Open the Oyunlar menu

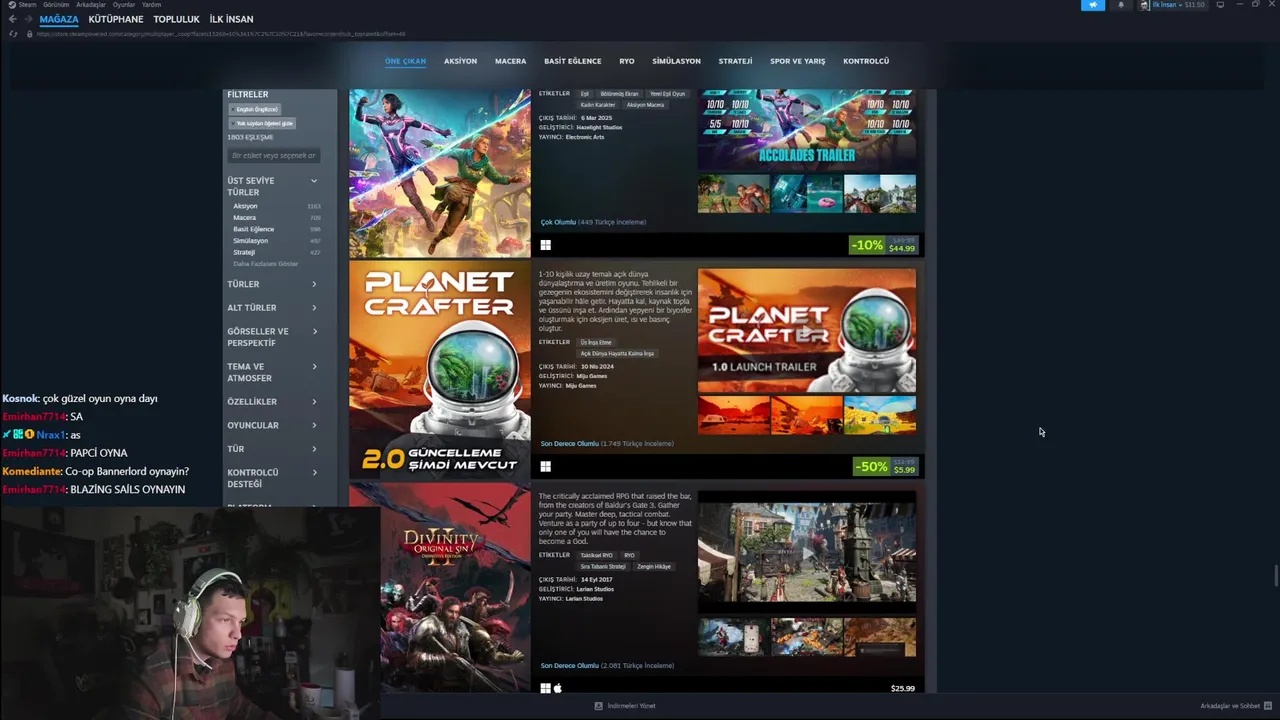click(123, 5)
